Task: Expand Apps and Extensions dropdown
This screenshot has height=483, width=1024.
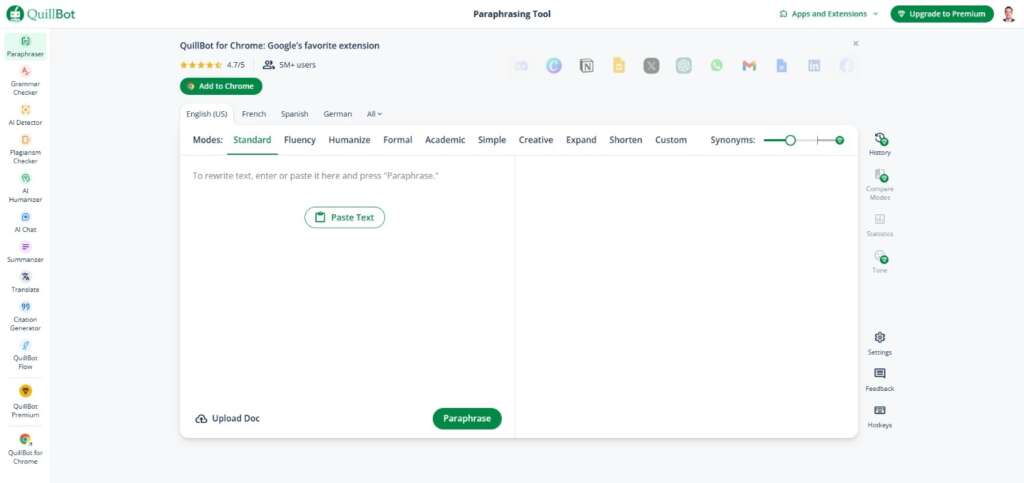Action: pyautogui.click(x=829, y=14)
